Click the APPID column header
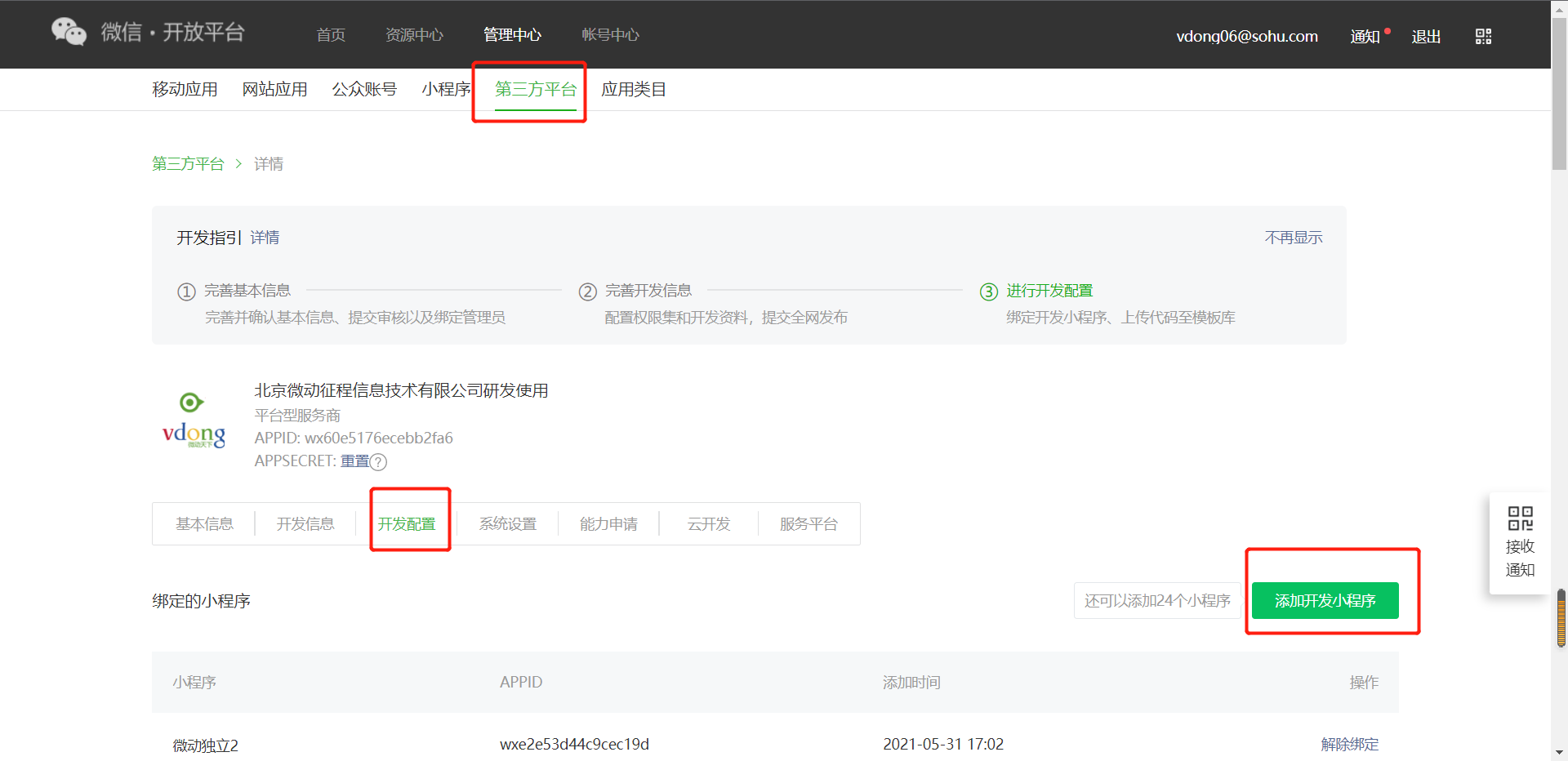Screen dimensions: 1568x761 point(521,683)
